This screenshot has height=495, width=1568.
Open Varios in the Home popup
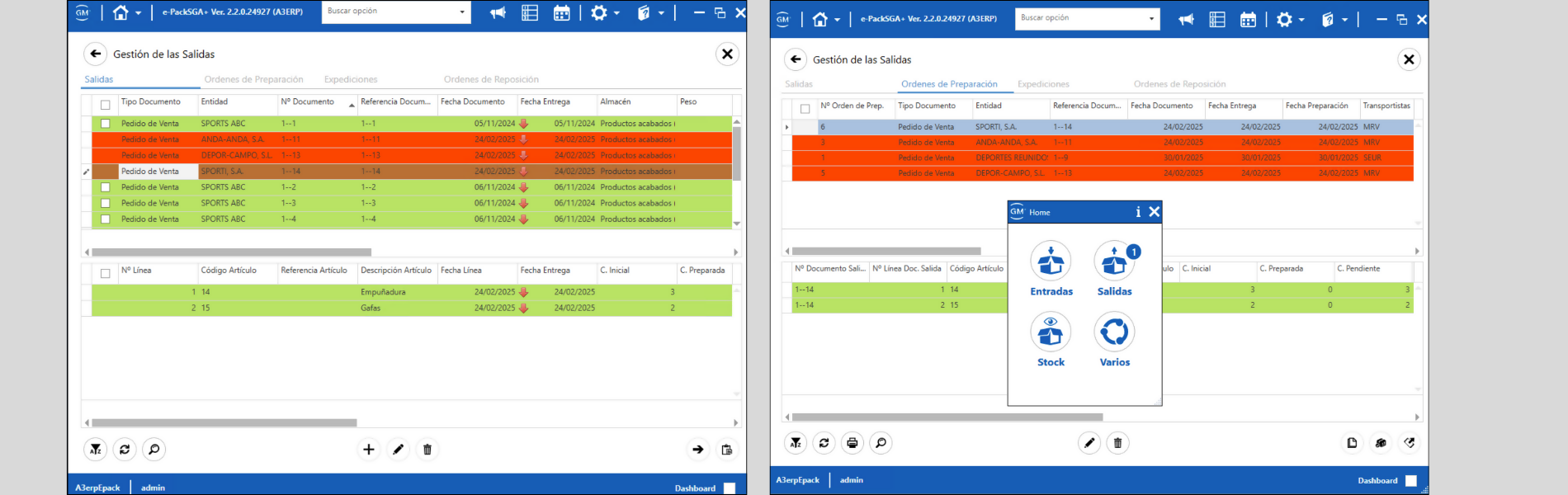click(1114, 339)
